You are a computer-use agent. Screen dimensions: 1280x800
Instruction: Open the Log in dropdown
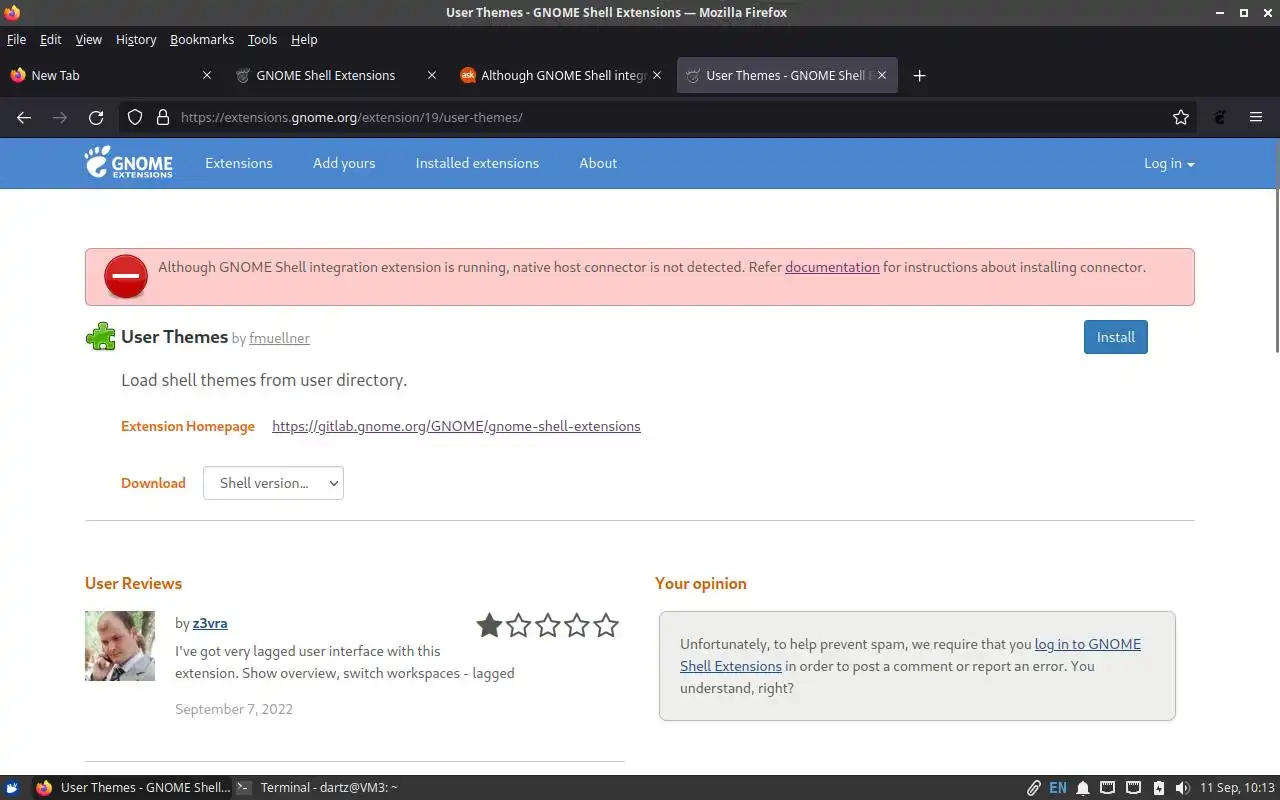(1169, 163)
